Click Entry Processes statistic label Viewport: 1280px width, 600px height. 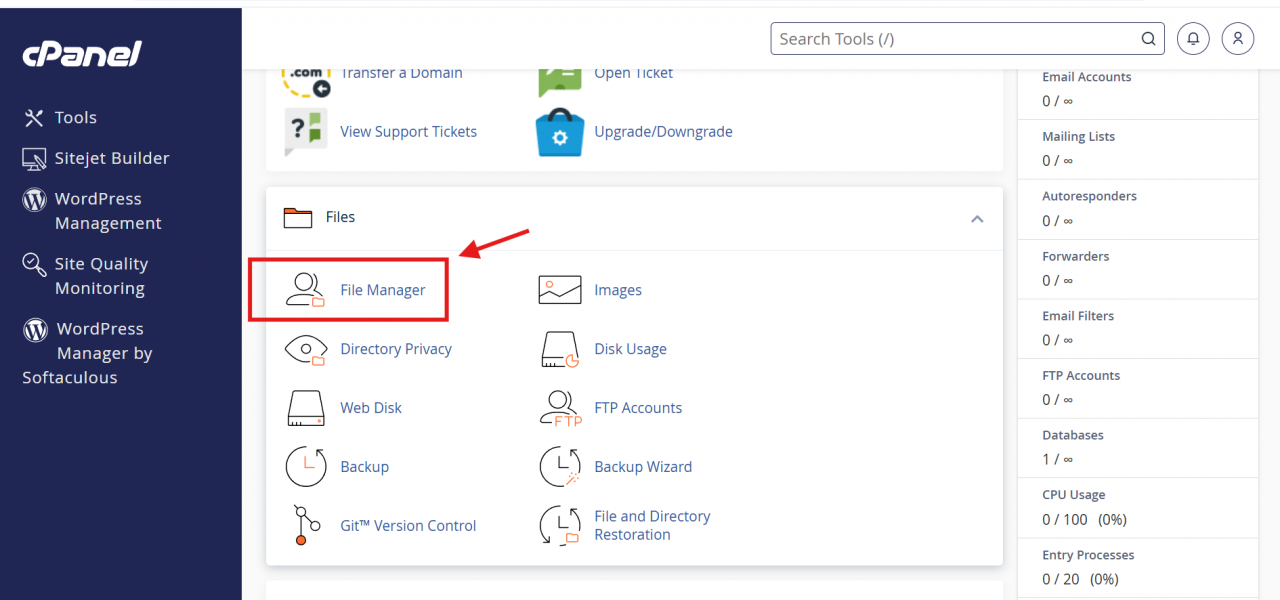[1088, 555]
